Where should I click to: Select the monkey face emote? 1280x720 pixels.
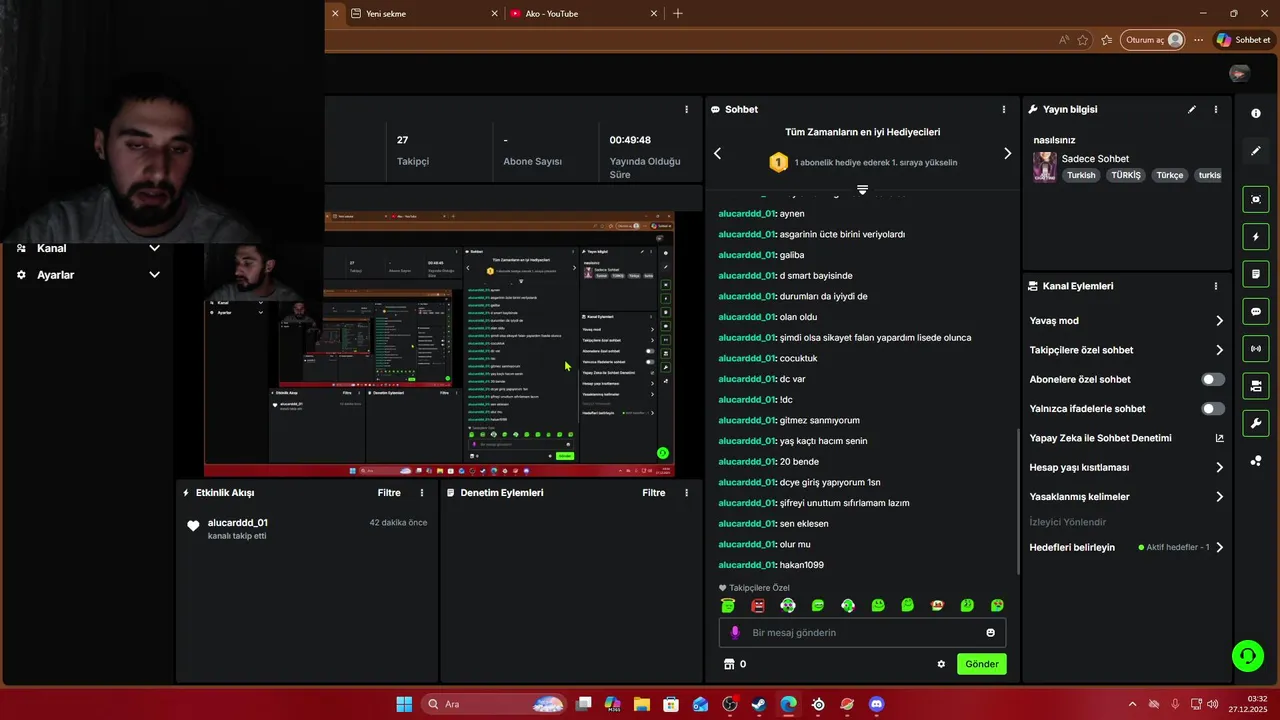(937, 606)
